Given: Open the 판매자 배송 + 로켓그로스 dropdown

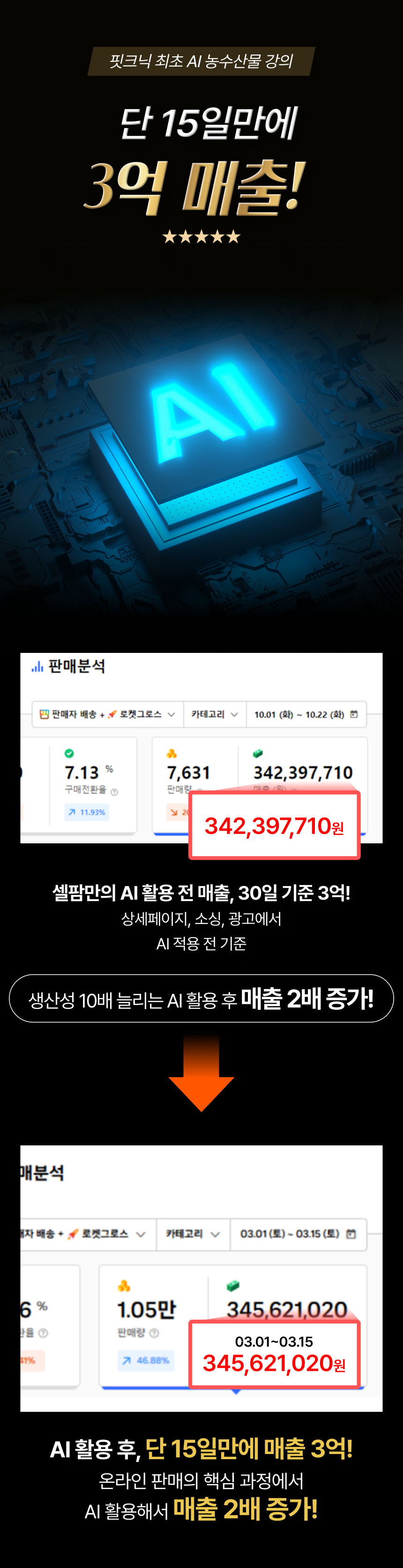Looking at the screenshot, I should coord(108,714).
